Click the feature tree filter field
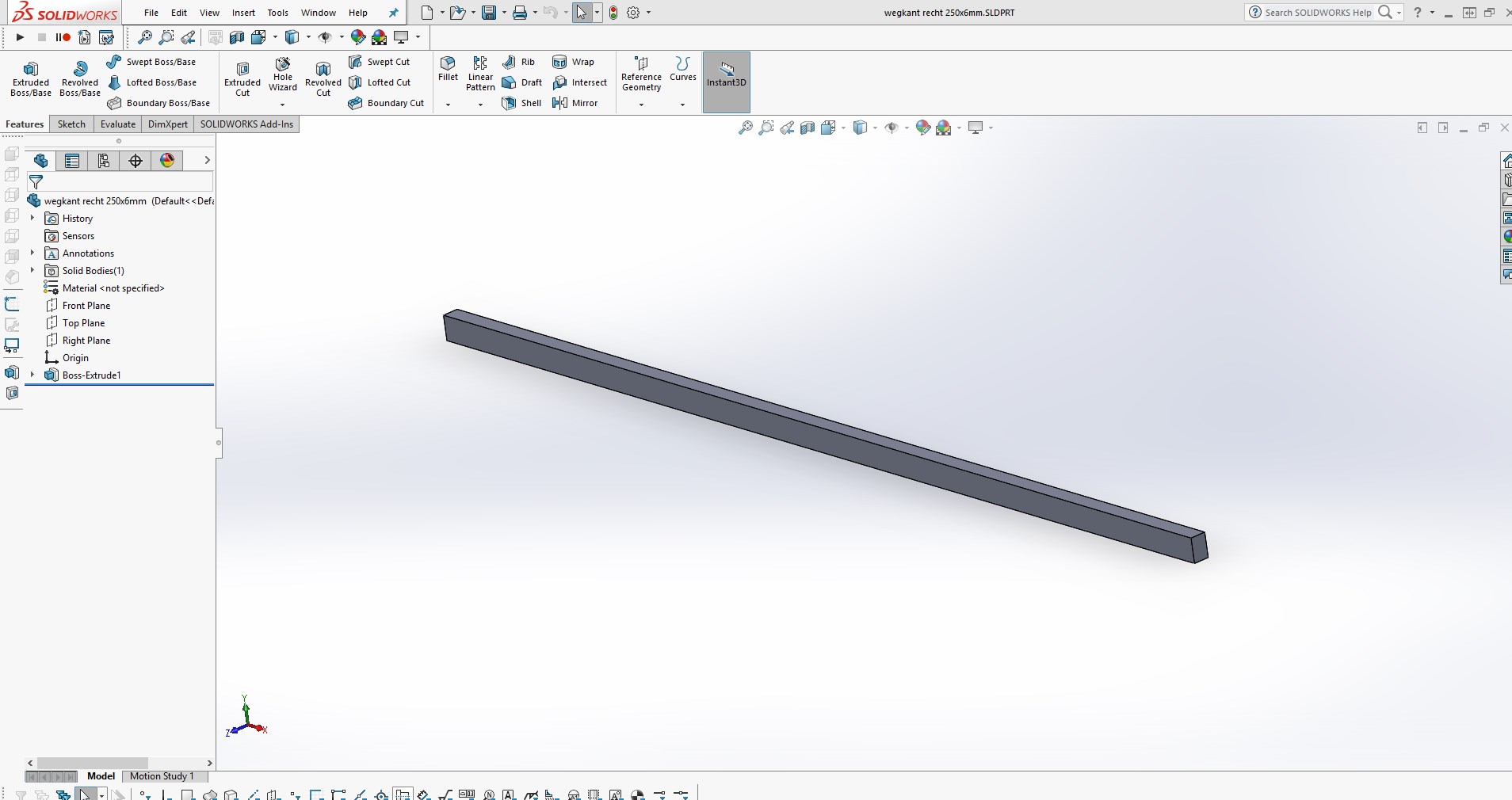 120,182
